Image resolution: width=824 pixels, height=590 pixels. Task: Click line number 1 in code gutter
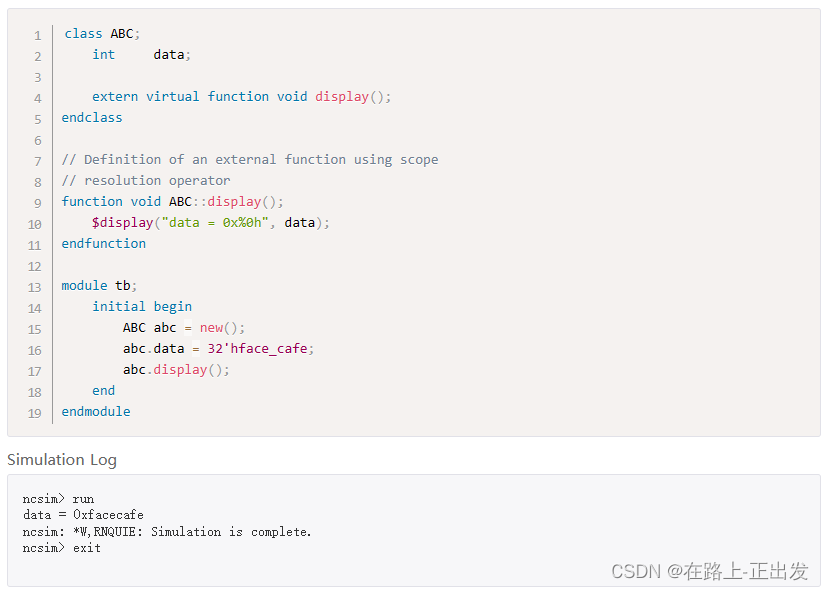pyautogui.click(x=37, y=35)
